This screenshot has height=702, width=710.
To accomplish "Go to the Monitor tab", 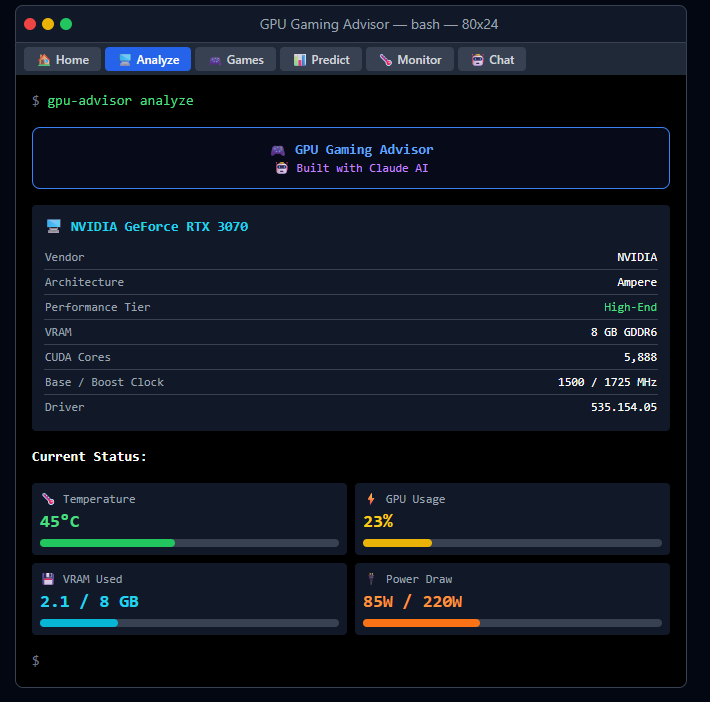I will [x=410, y=59].
